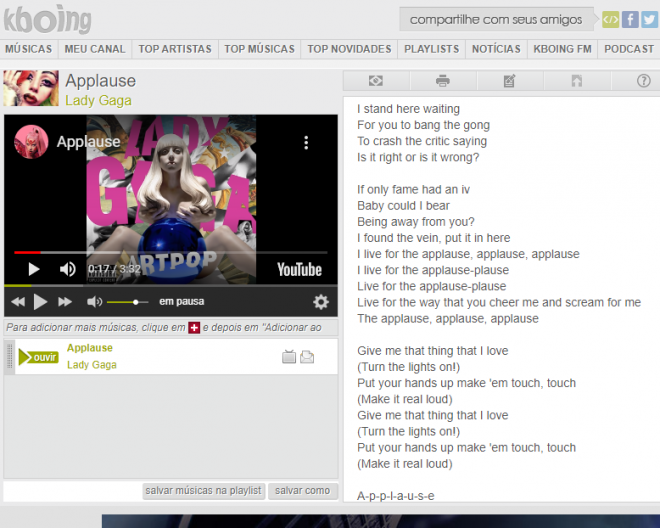Open PLAYLISTS menu item

(431, 49)
